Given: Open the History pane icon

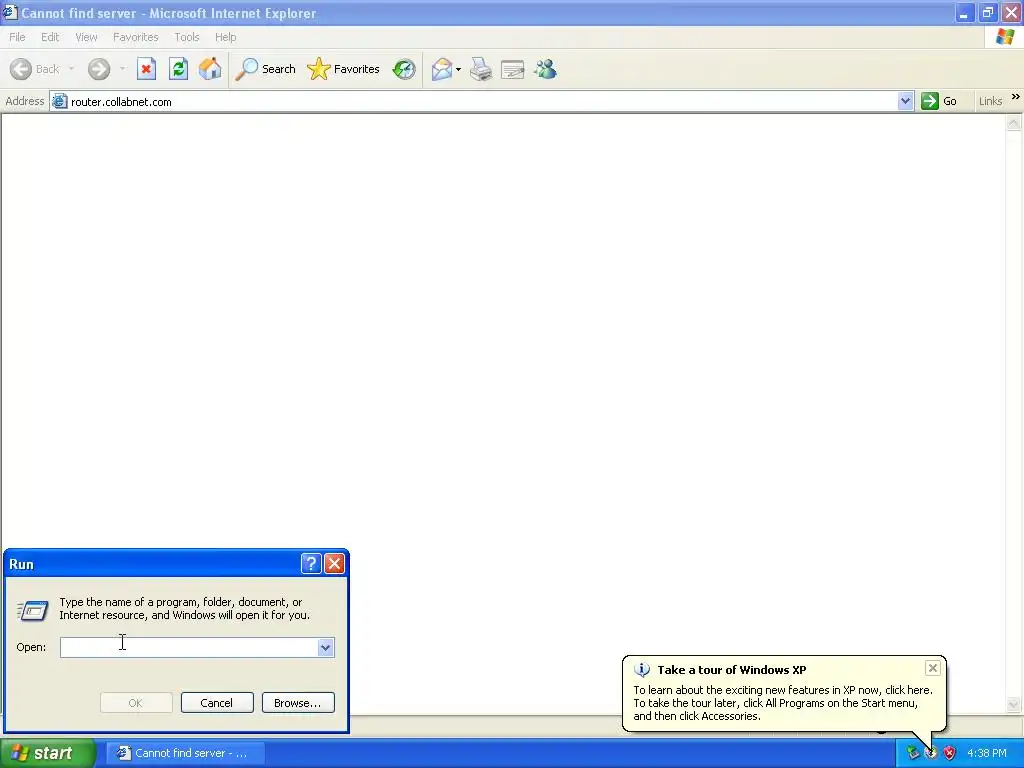Looking at the screenshot, I should [404, 69].
